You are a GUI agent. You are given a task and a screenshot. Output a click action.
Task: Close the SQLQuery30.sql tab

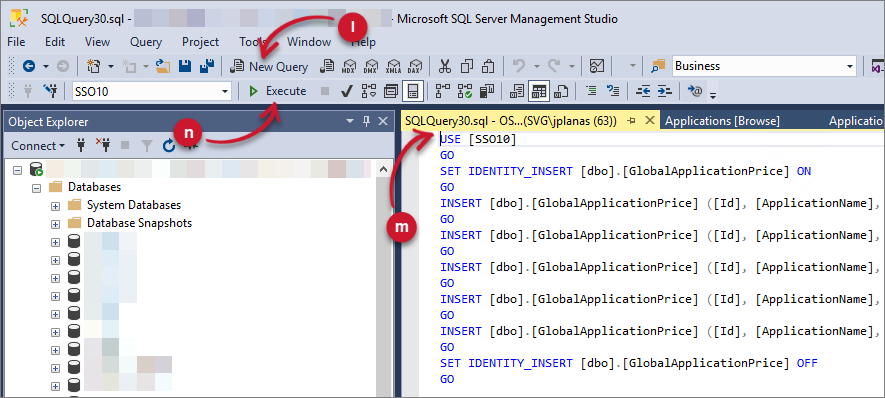tap(650, 120)
